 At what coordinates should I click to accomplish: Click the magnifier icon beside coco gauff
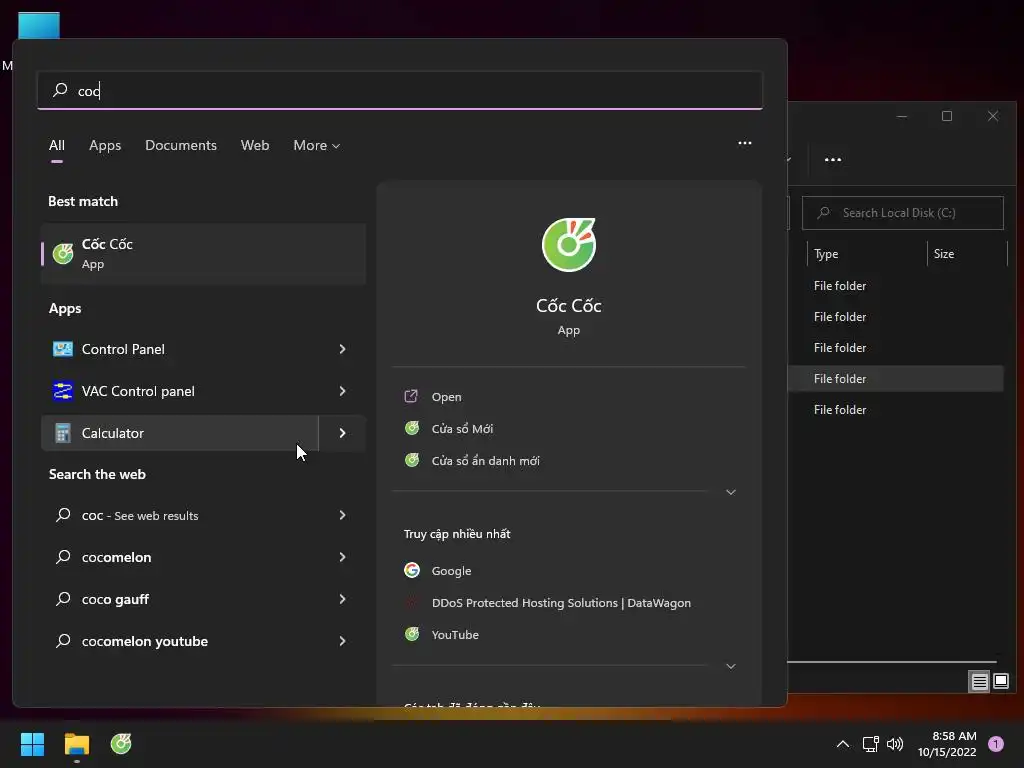63,599
